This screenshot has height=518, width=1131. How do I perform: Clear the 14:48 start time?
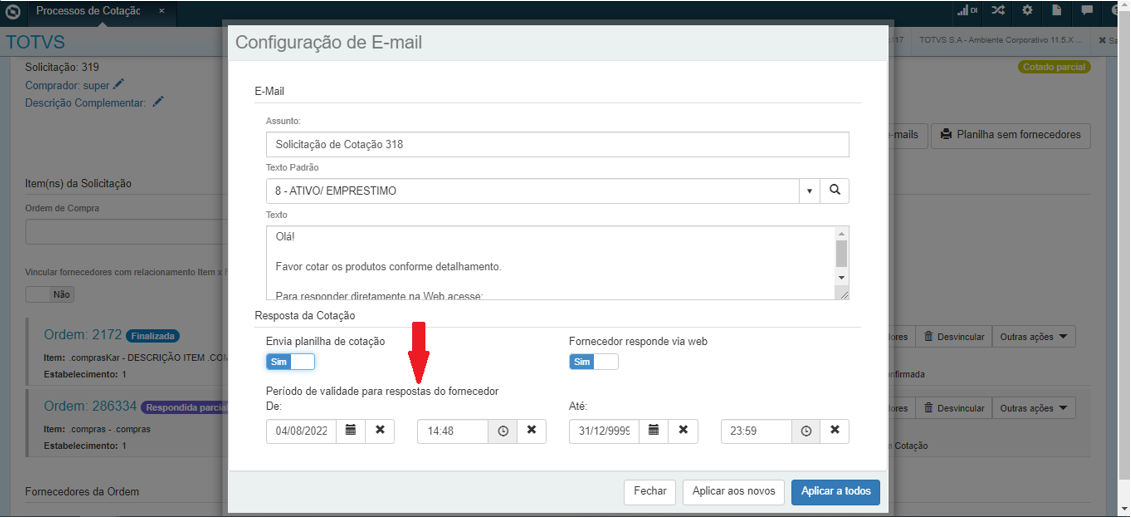tap(532, 430)
